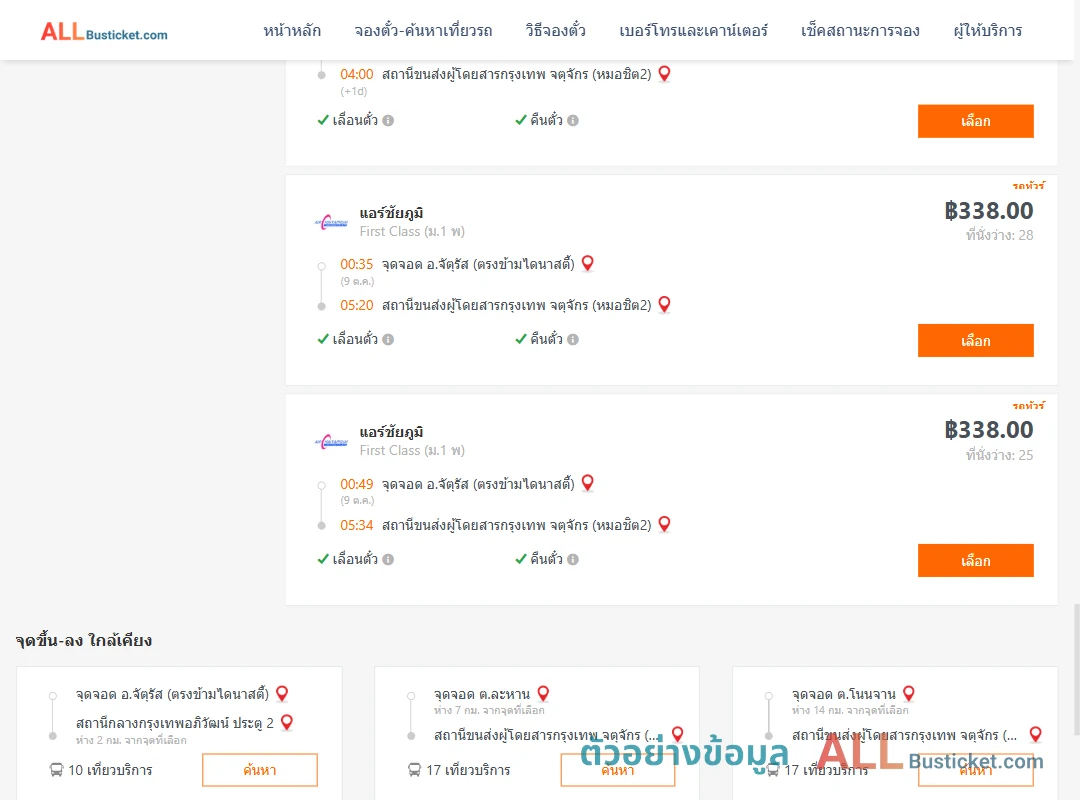Click map pin of destination in ต.โนนจาน card
1080x800 pixels.
point(1035,735)
